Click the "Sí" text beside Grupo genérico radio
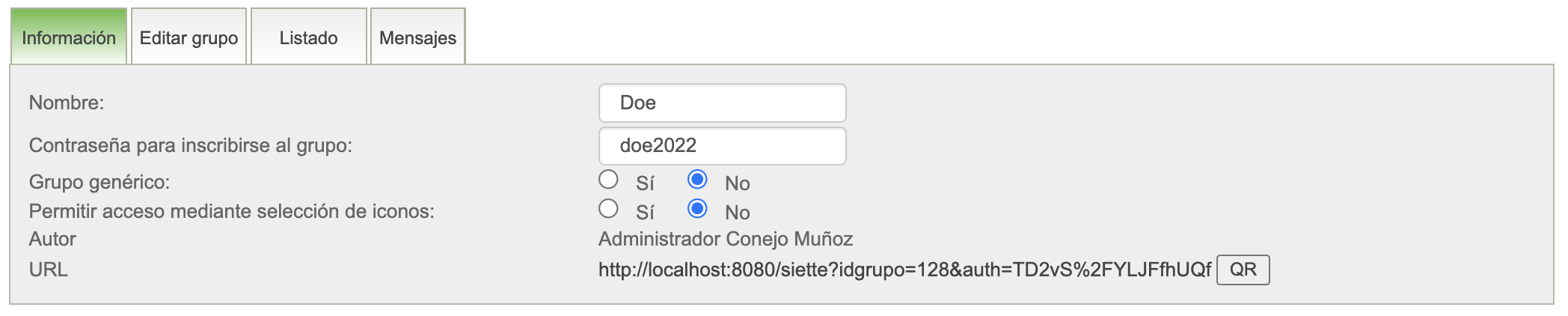Image resolution: width=1568 pixels, height=316 pixels. click(645, 183)
